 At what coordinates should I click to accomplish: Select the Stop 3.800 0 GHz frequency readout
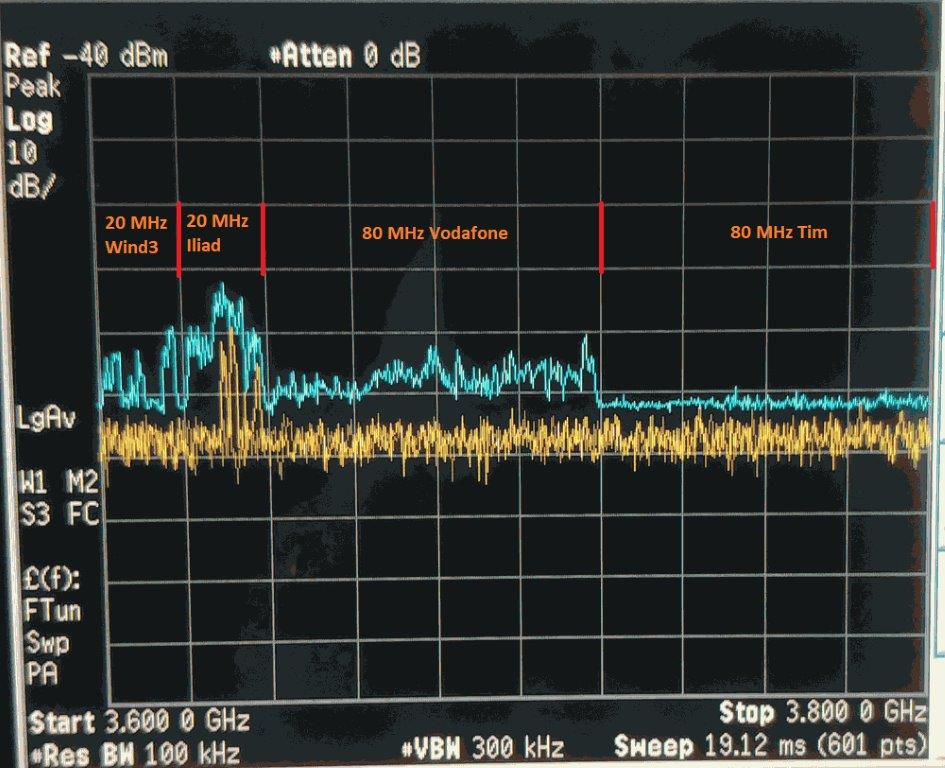click(x=823, y=713)
